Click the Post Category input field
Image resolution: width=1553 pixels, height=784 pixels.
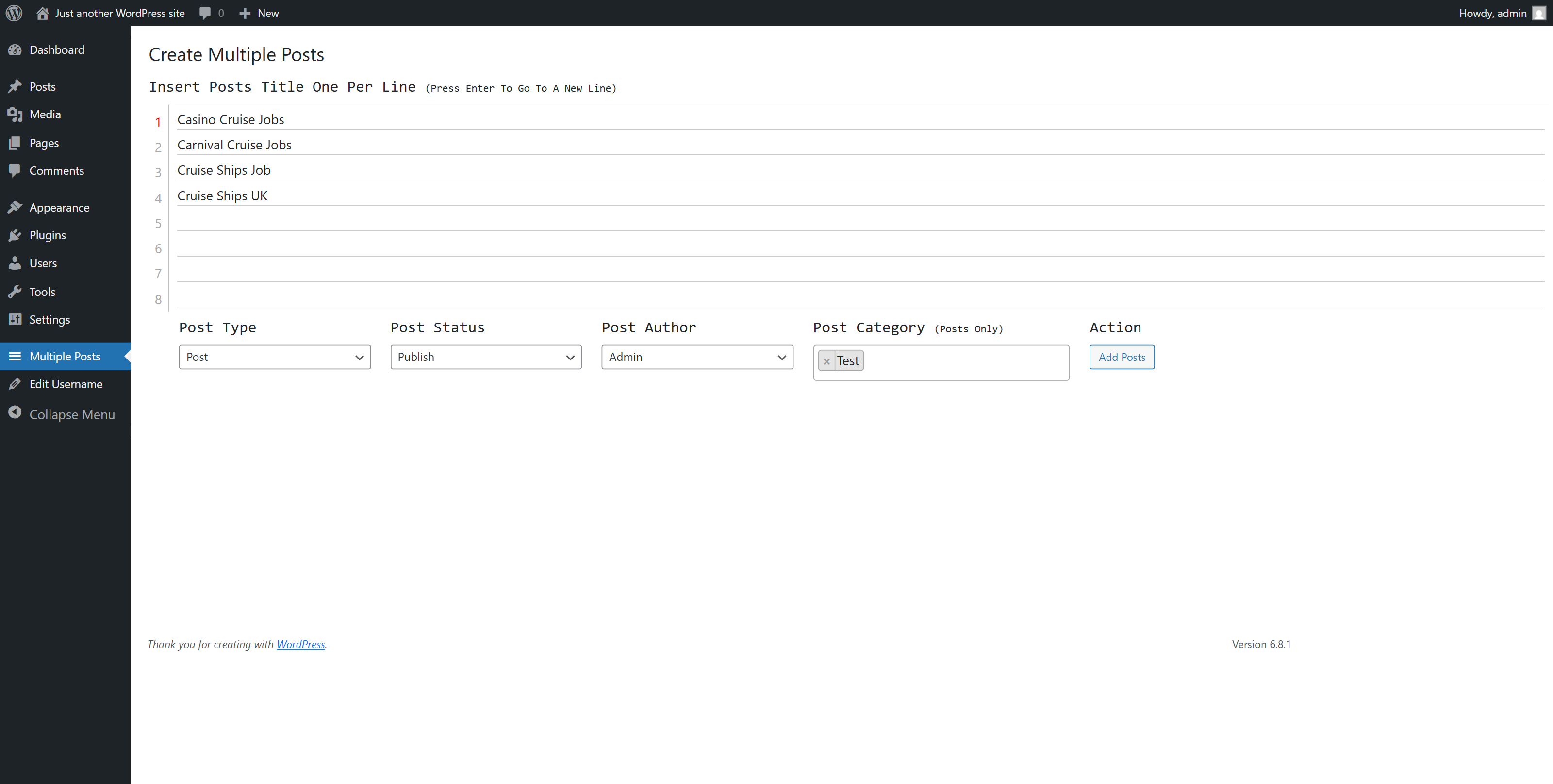965,361
